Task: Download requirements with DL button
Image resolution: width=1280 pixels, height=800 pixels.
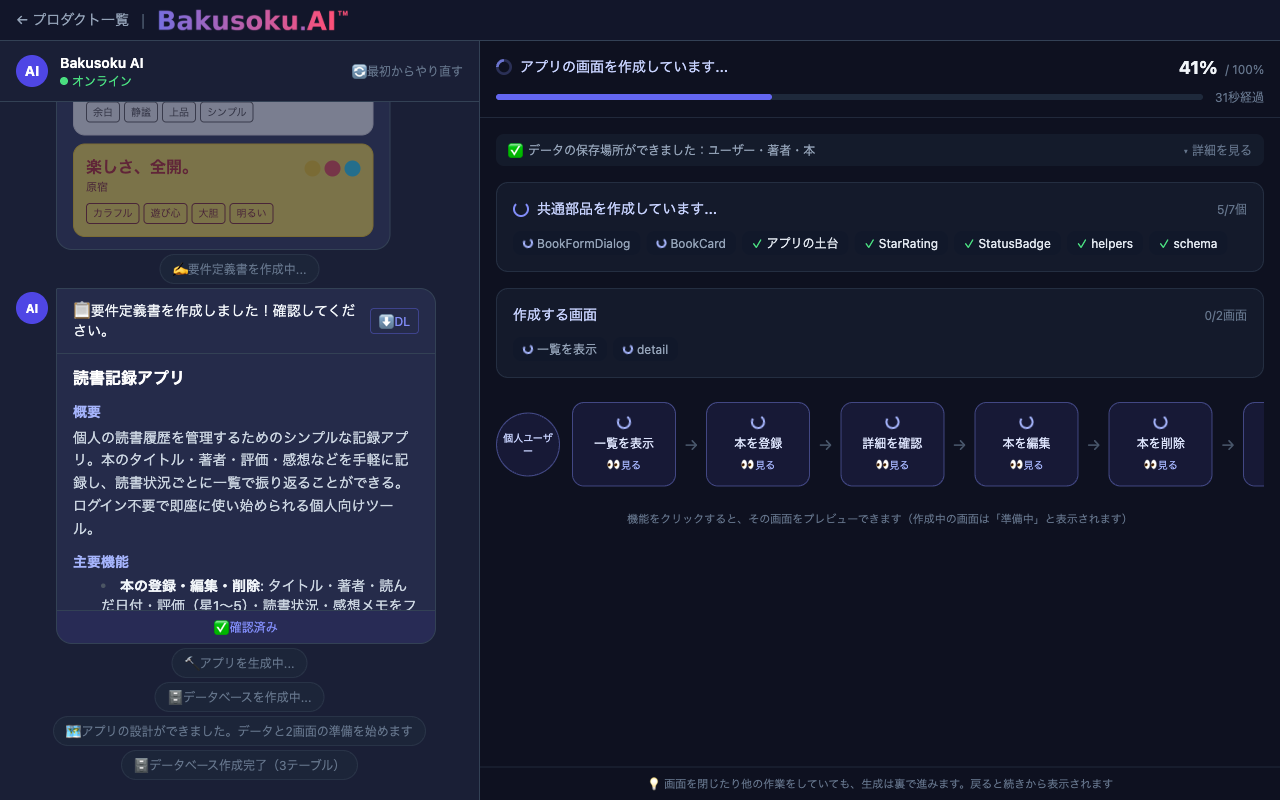Action: click(394, 321)
